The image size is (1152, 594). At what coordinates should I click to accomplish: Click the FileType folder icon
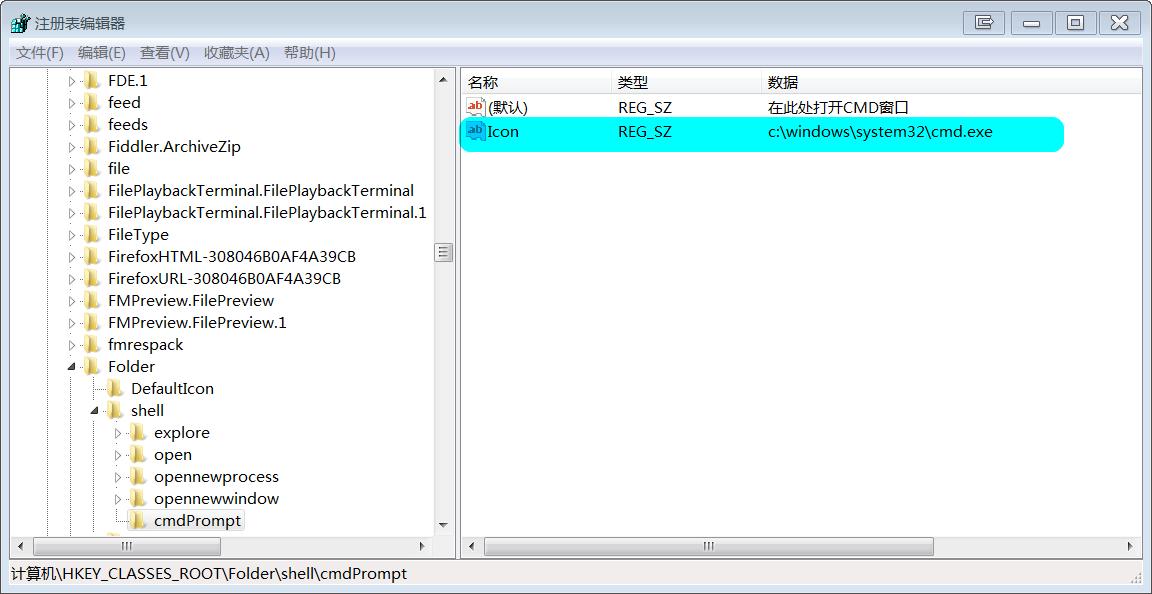(92, 235)
